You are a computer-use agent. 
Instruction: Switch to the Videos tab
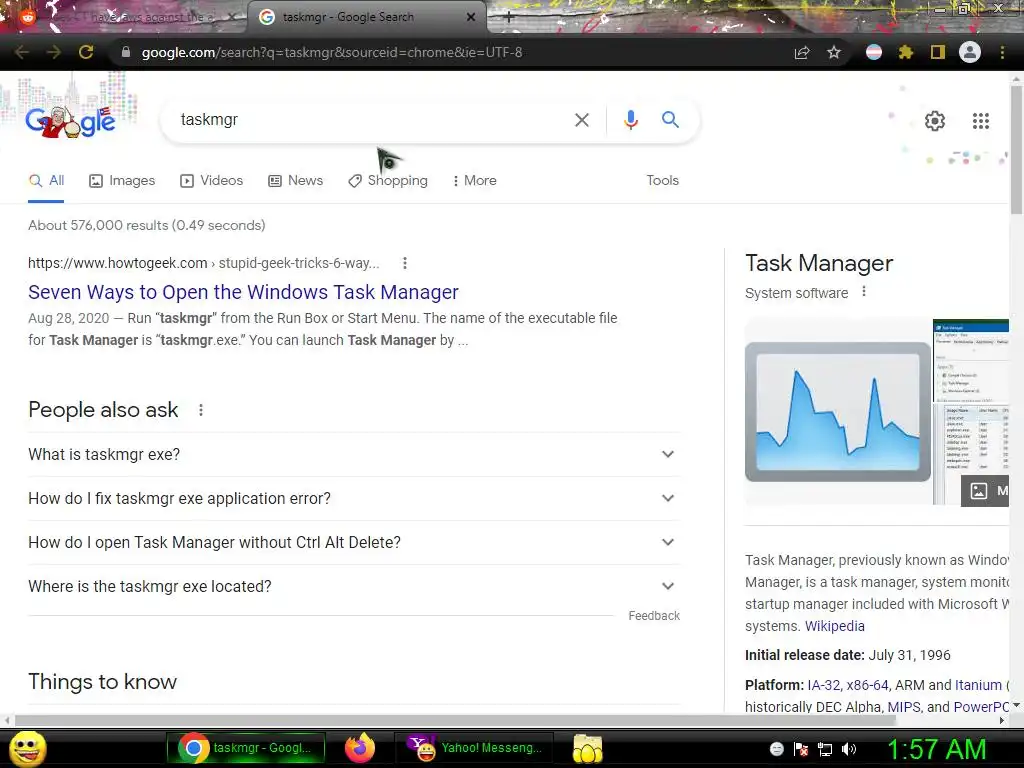click(x=212, y=180)
